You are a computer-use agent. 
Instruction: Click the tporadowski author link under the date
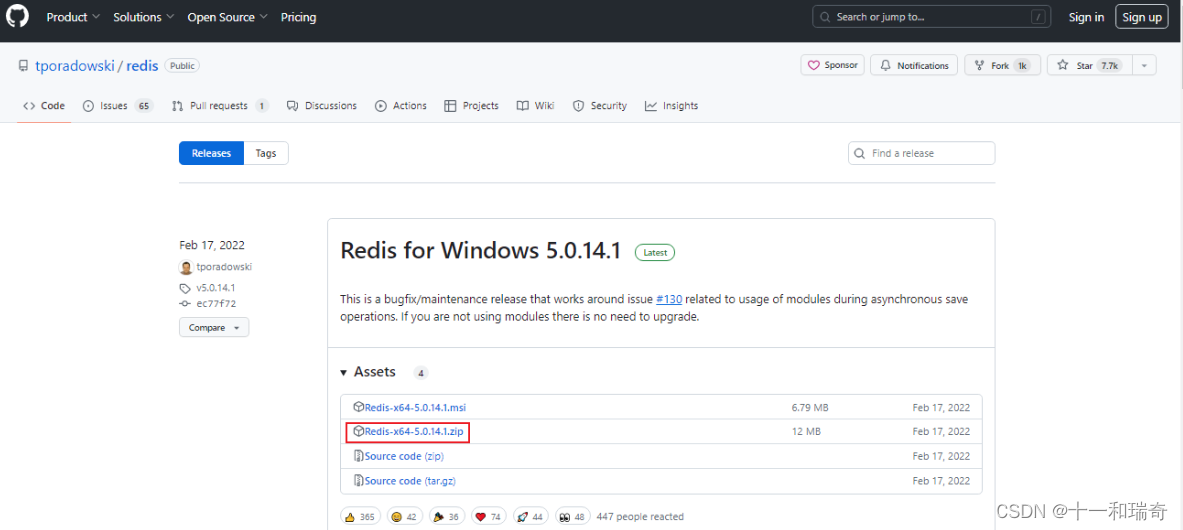point(224,267)
